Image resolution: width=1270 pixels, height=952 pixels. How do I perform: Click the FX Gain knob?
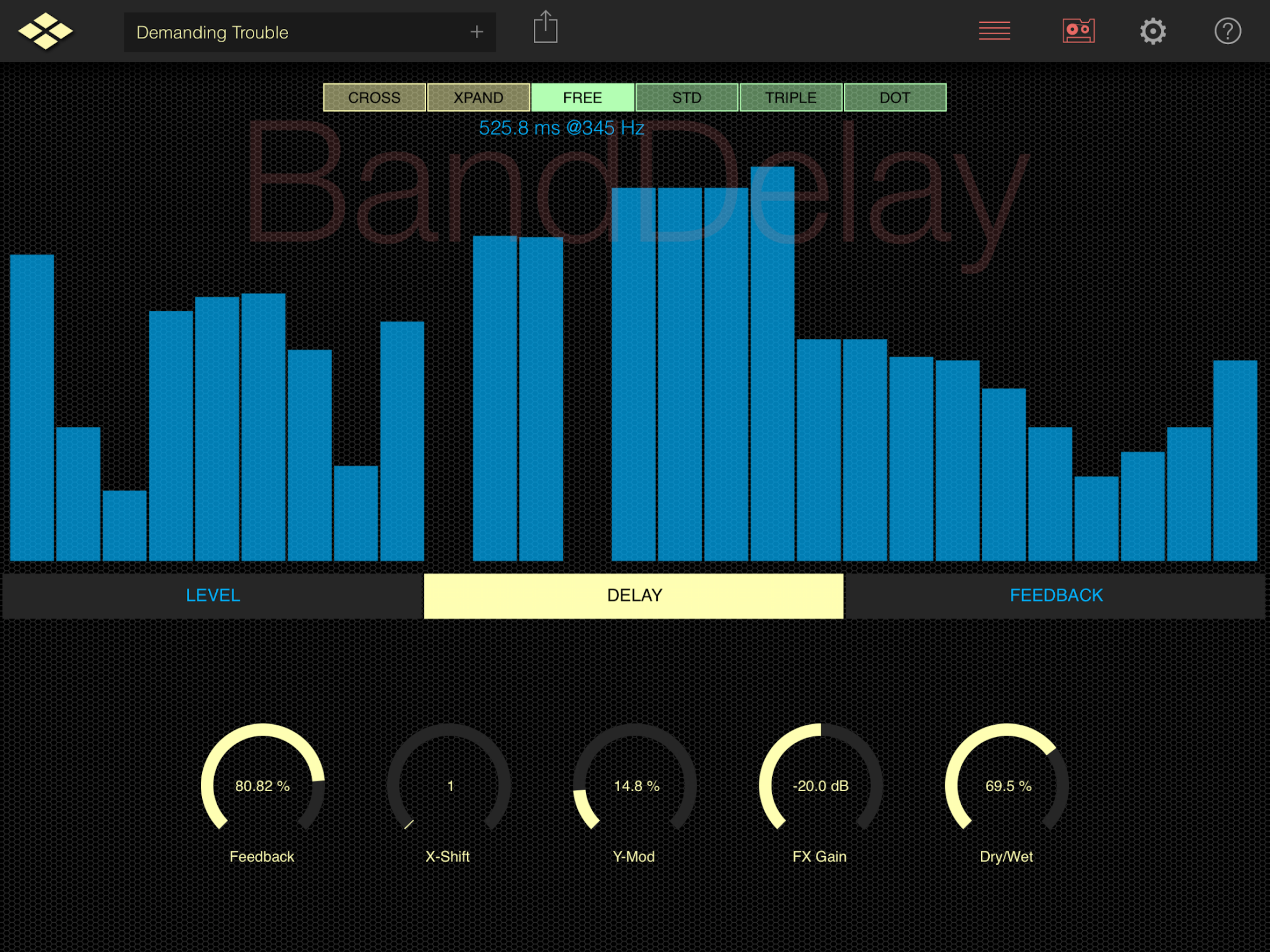820,785
